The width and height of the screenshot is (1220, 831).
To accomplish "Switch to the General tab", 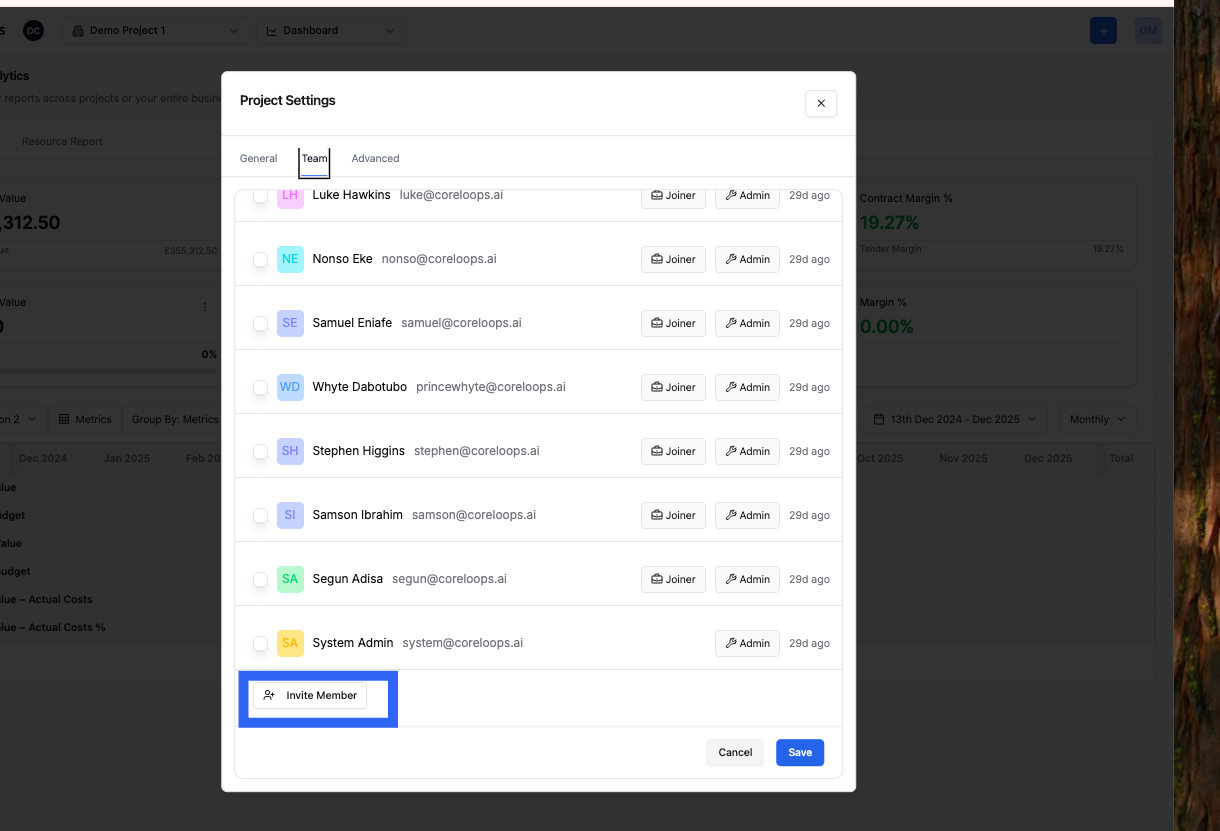I will (258, 158).
